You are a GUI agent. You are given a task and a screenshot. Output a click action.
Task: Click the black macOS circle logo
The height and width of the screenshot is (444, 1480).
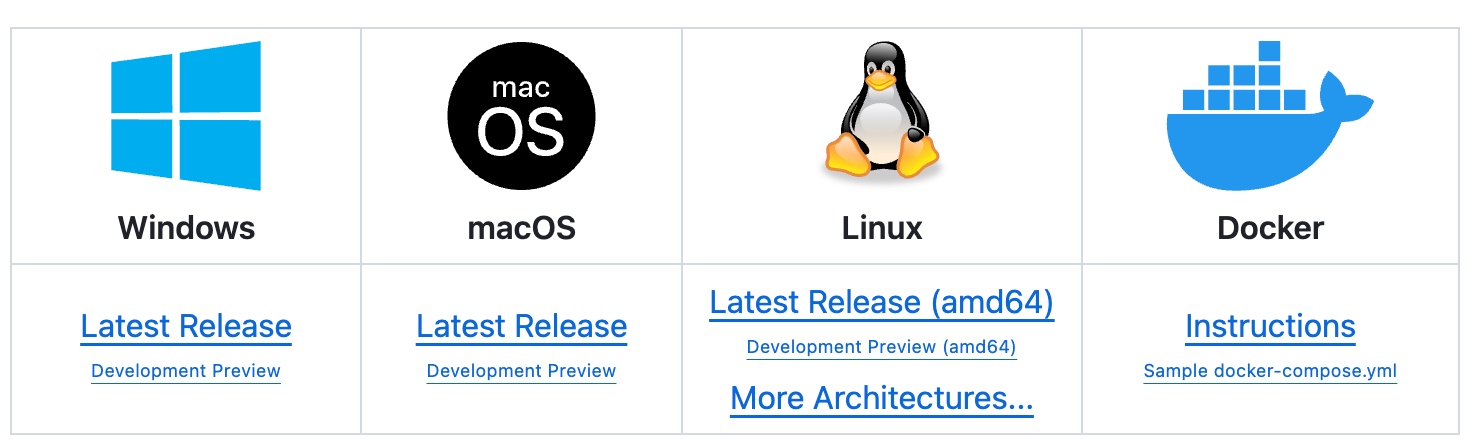coord(521,116)
